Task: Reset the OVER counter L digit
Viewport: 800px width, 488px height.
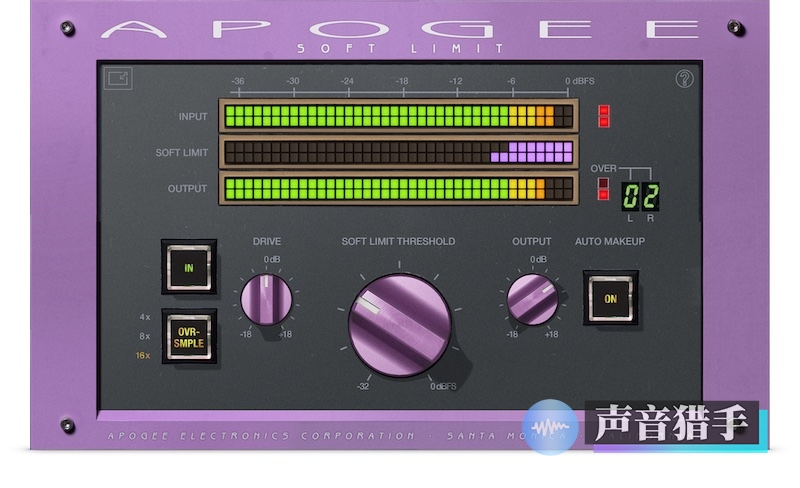Action: point(630,196)
